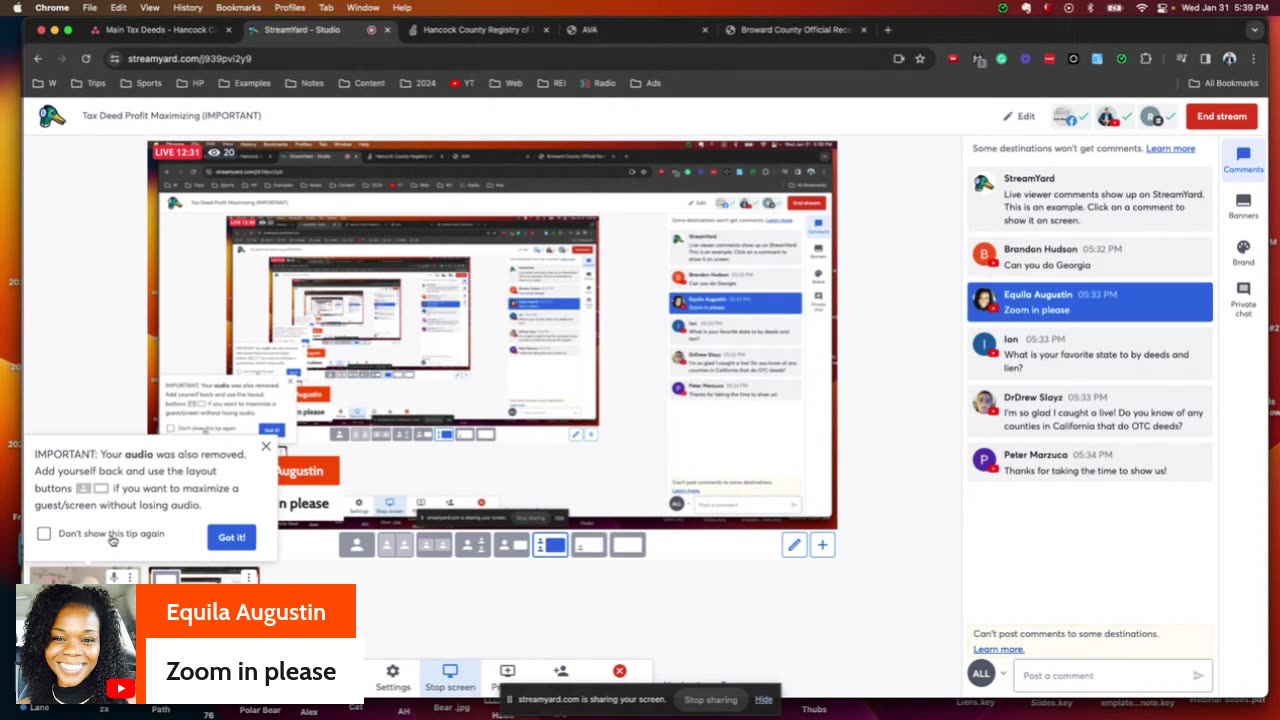Image resolution: width=1280 pixels, height=720 pixels.
Task: Click Stop sharing in the Chrome notice
Action: click(711, 700)
